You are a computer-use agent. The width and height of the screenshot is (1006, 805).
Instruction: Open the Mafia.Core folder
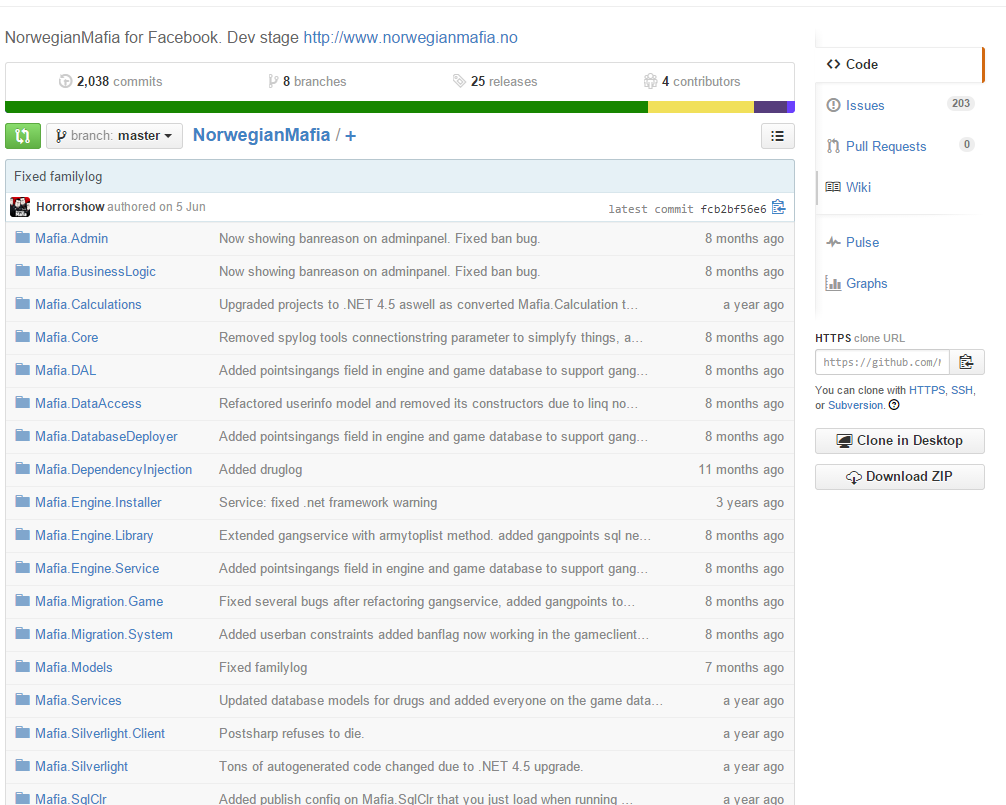[x=67, y=337]
